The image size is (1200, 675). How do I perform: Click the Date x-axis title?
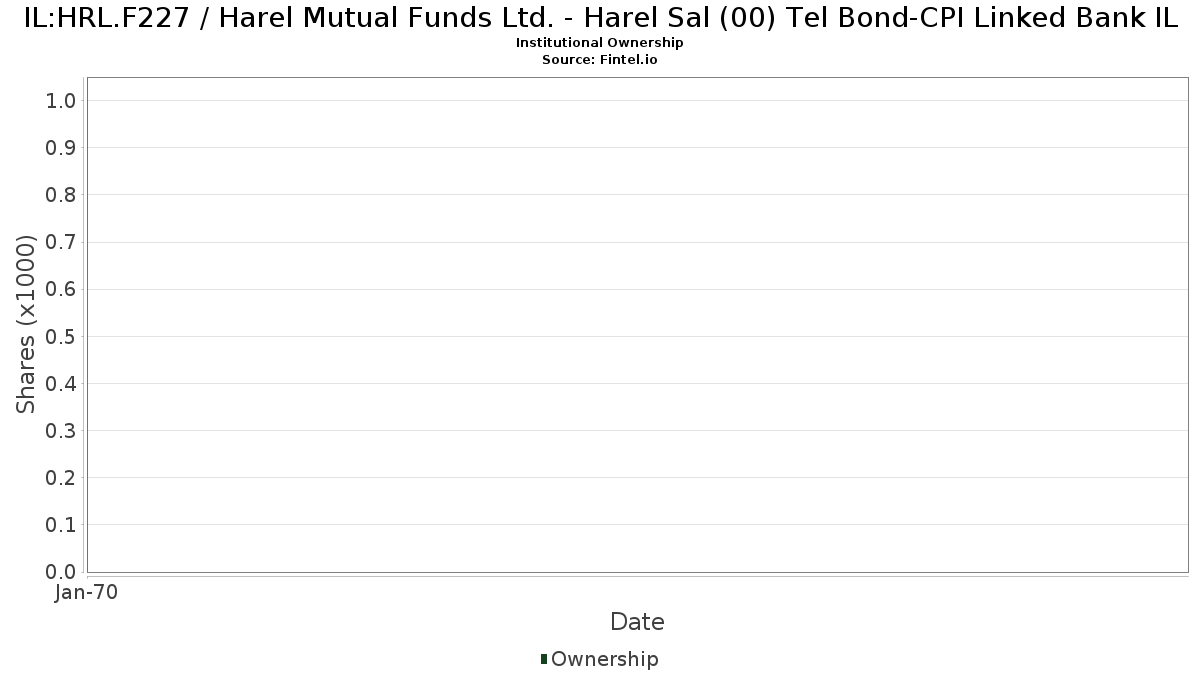pos(637,622)
